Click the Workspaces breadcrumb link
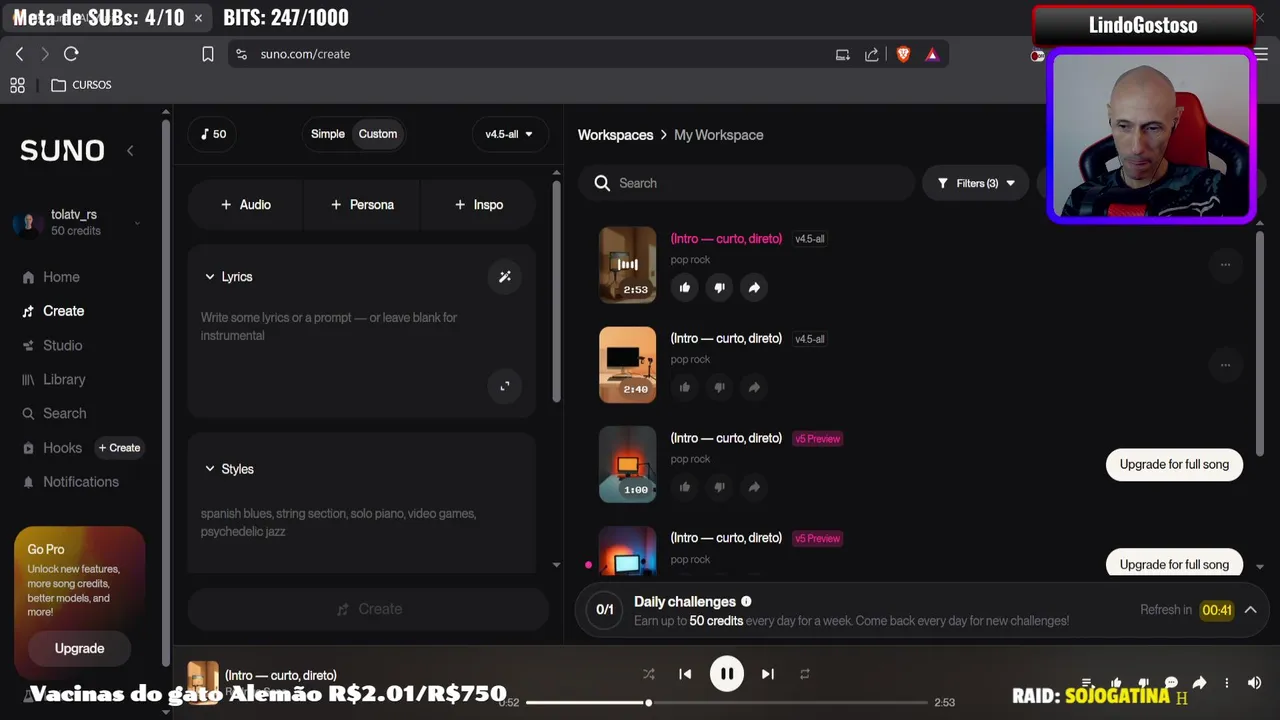Image resolution: width=1280 pixels, height=720 pixels. [x=615, y=135]
